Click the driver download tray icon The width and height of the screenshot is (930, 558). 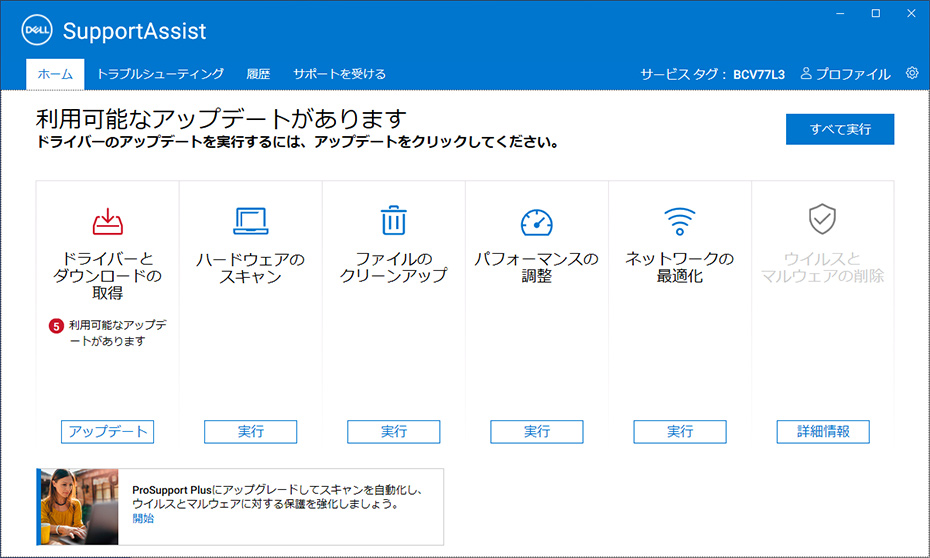(106, 220)
